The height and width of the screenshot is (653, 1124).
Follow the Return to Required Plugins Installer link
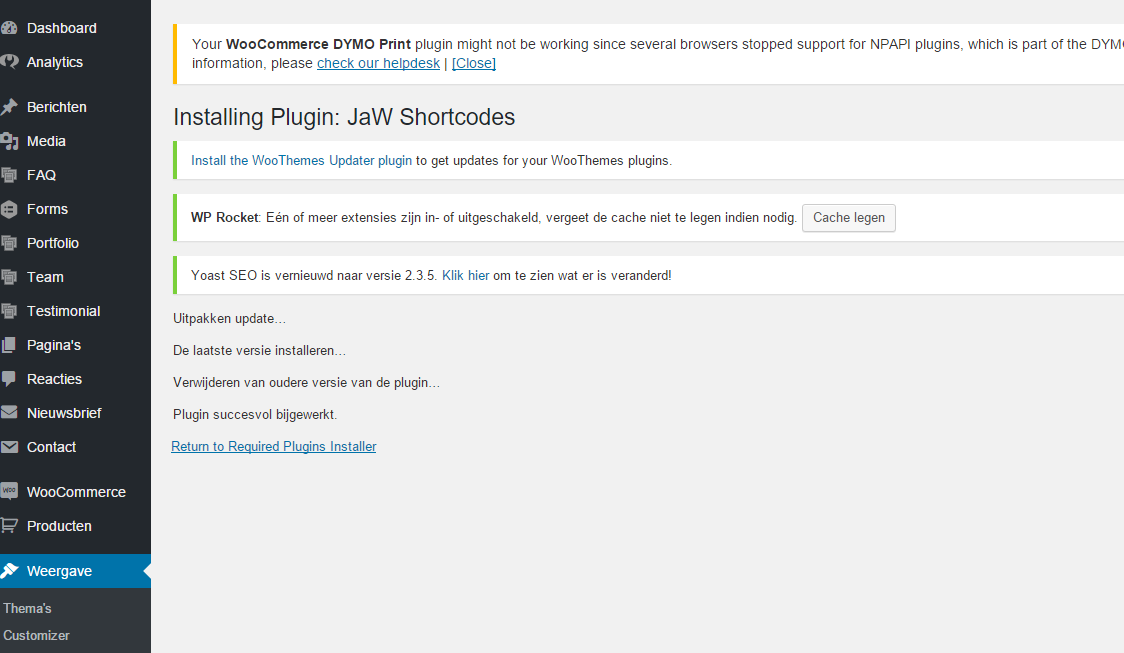(x=273, y=447)
